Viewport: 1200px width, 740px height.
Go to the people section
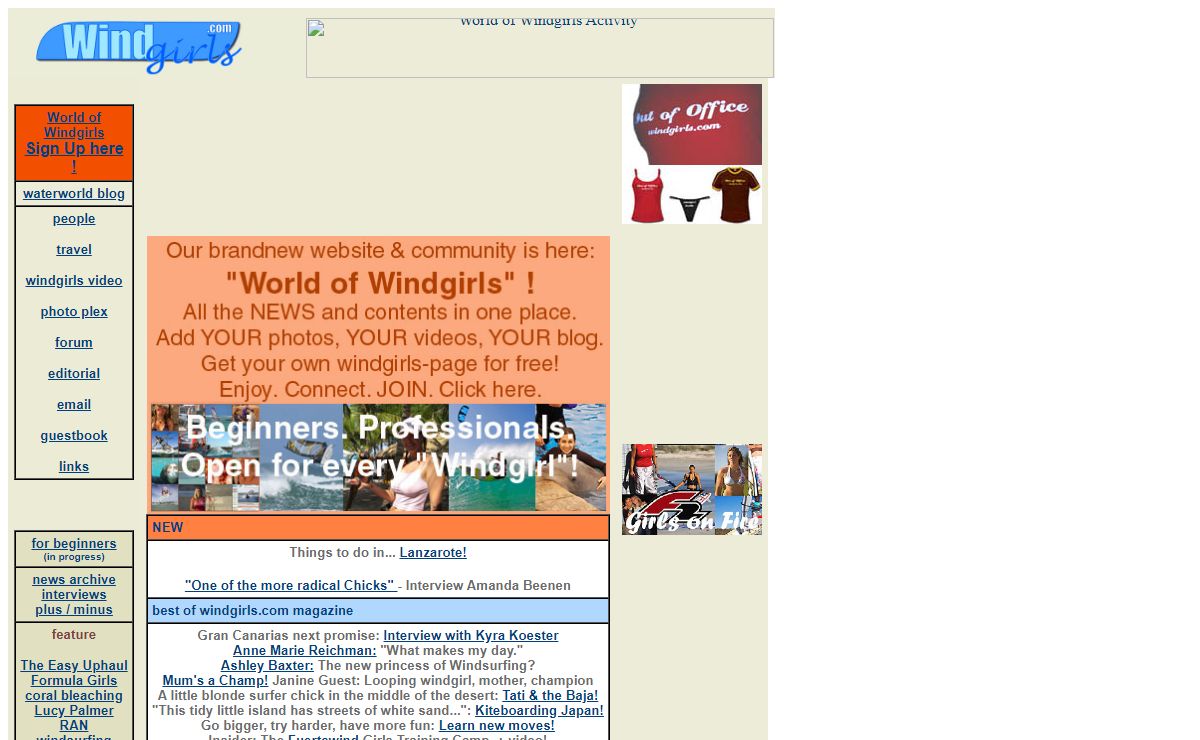74,219
